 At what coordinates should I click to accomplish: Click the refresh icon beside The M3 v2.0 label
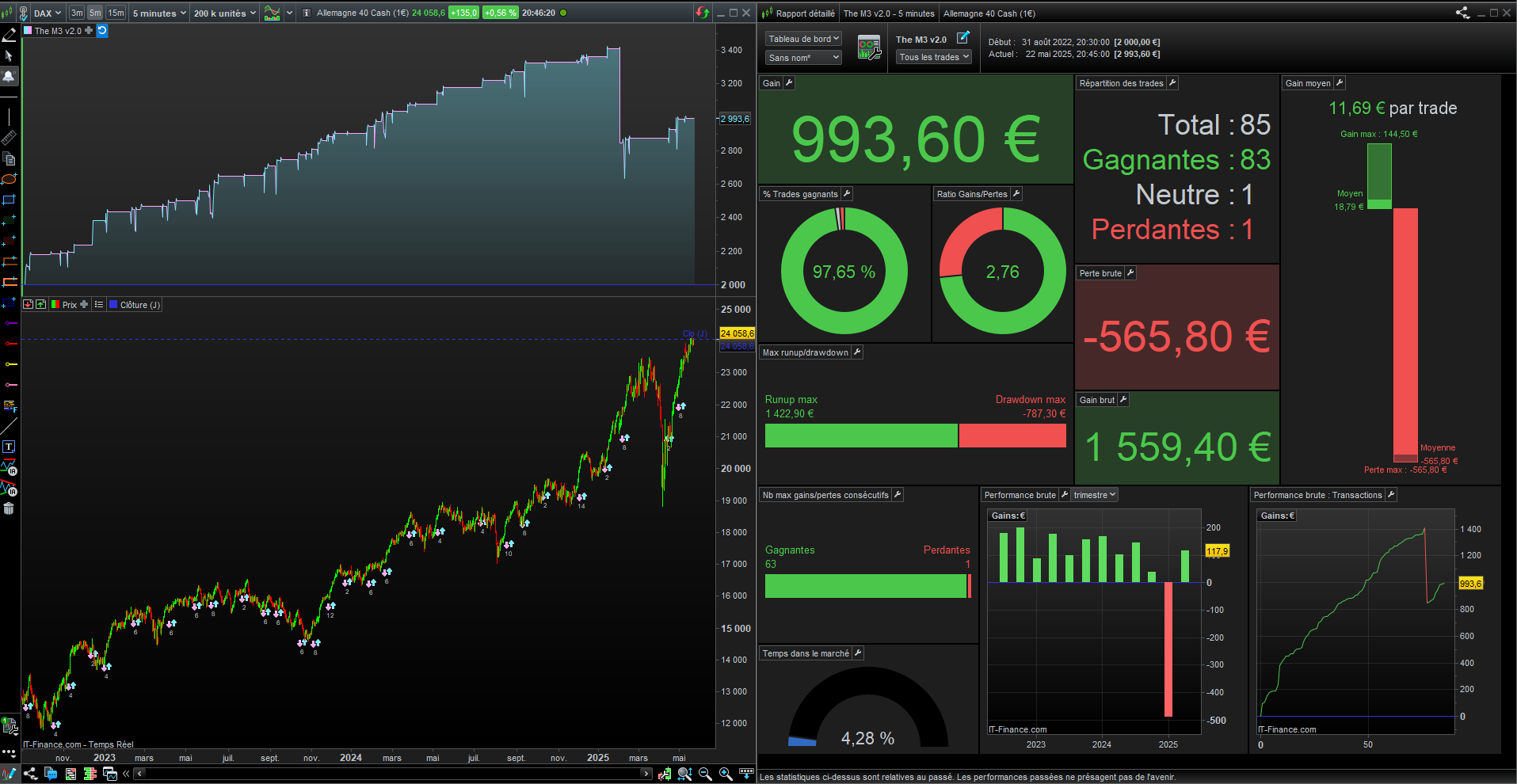point(102,31)
